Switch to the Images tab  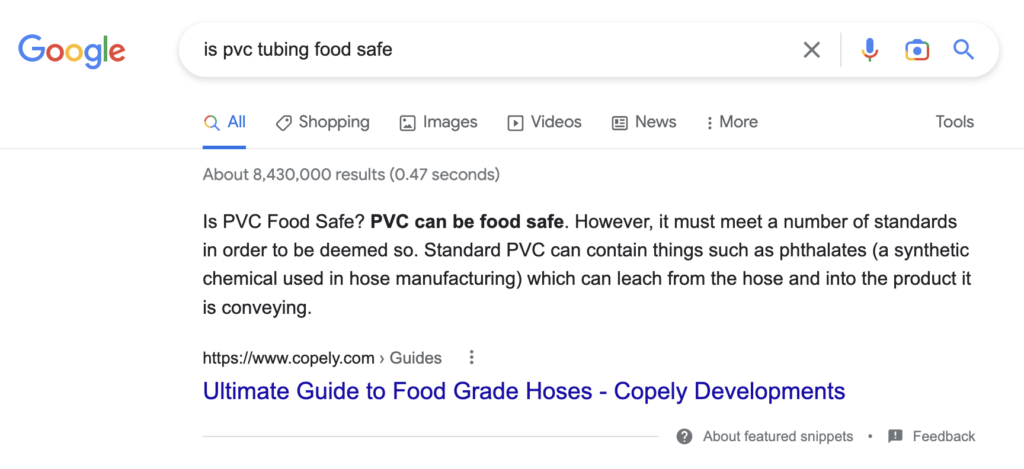click(x=438, y=122)
